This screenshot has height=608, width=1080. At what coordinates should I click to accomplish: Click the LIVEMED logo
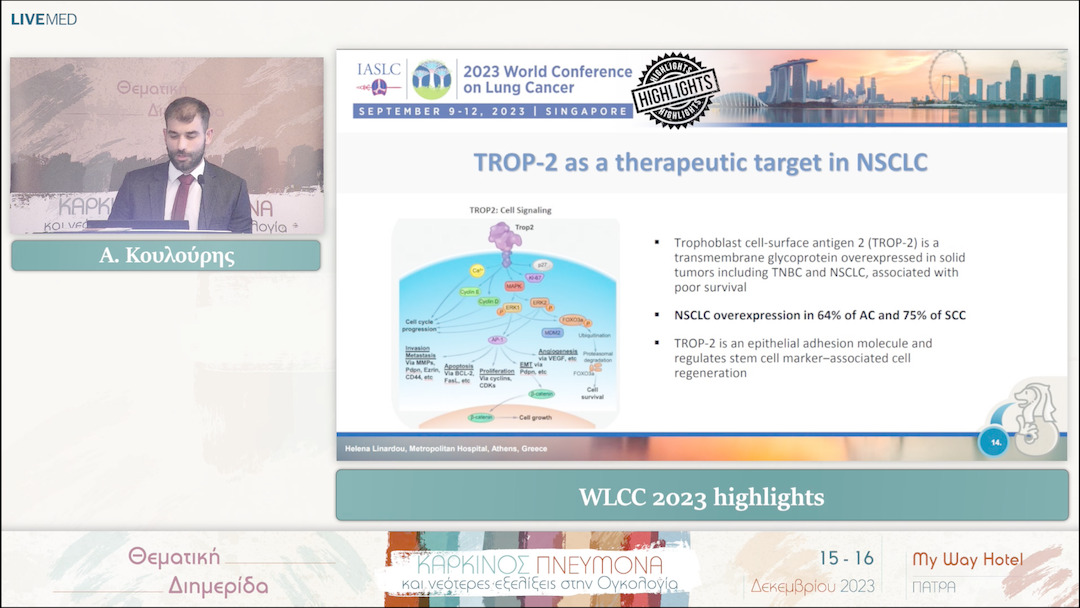tap(43, 19)
